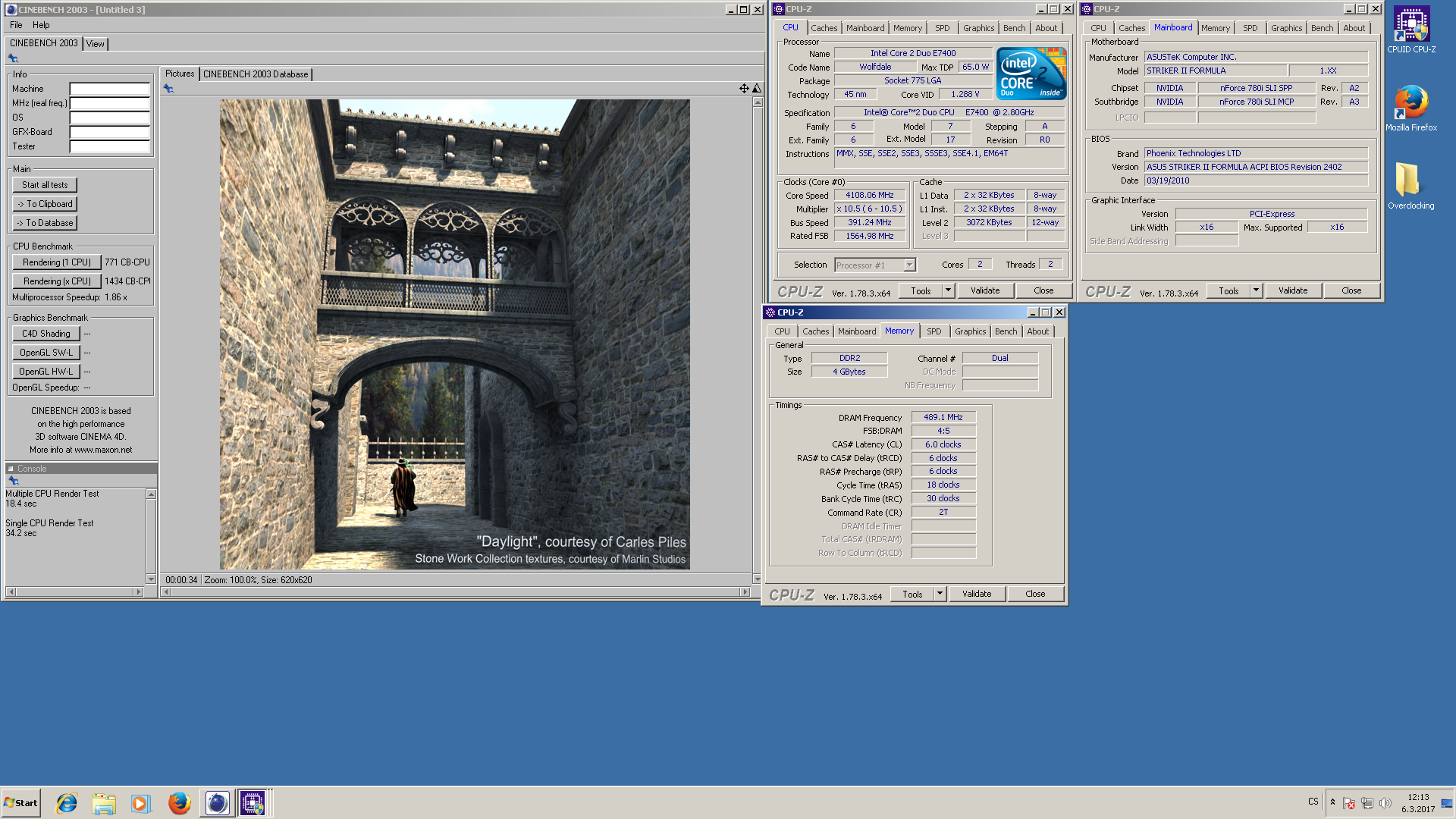The width and height of the screenshot is (1456, 819).
Task: Click the To Clipboard button
Action: pyautogui.click(x=45, y=204)
